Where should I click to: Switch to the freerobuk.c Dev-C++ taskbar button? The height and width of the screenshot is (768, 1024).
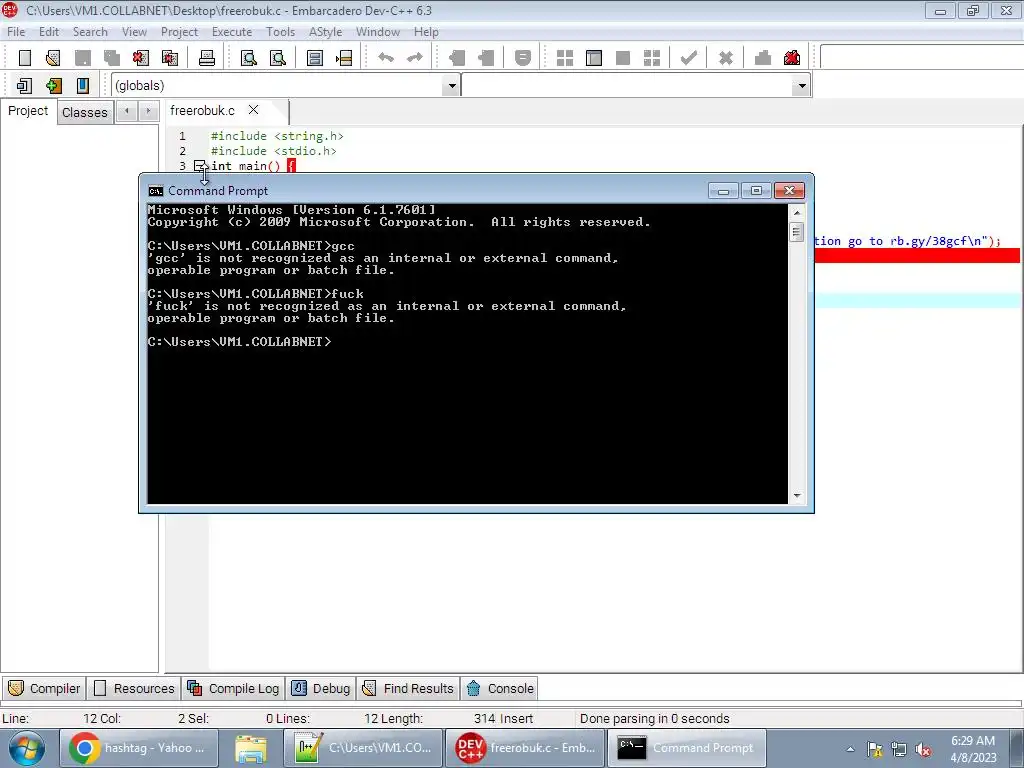click(x=524, y=748)
